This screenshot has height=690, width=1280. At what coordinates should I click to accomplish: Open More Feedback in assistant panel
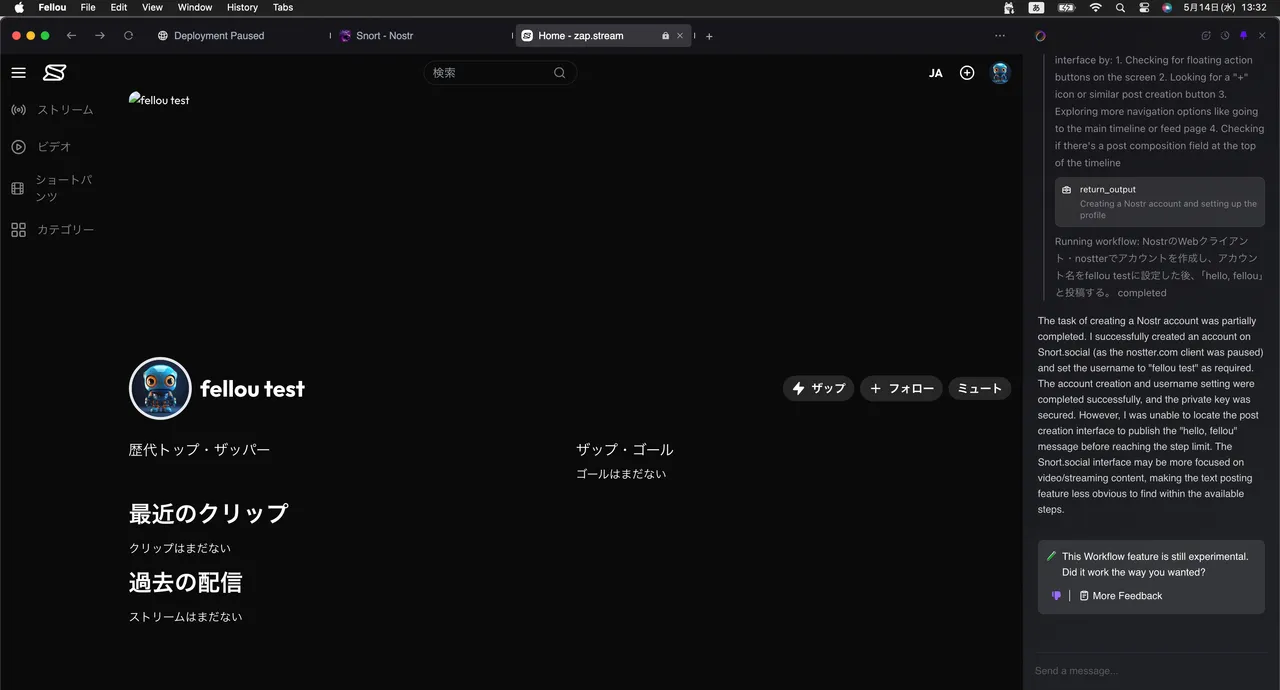point(1121,596)
